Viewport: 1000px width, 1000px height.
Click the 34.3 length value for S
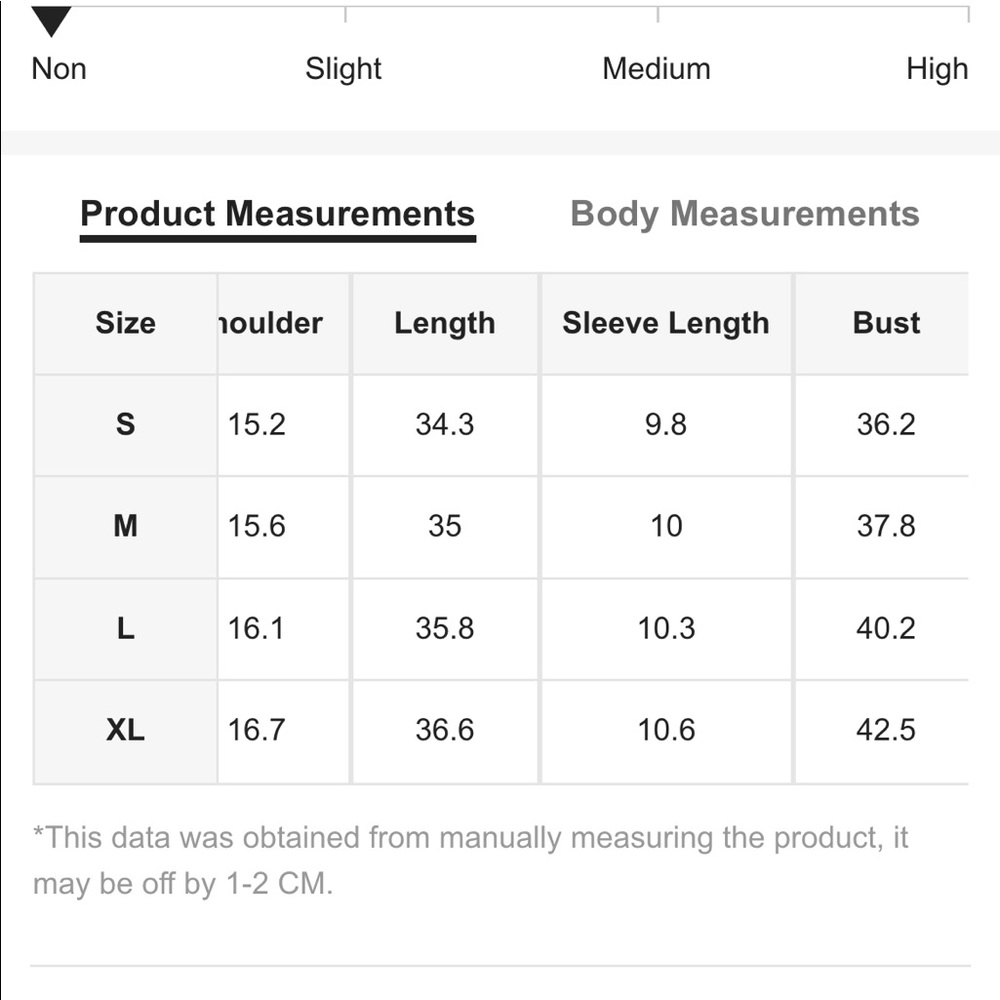click(445, 425)
